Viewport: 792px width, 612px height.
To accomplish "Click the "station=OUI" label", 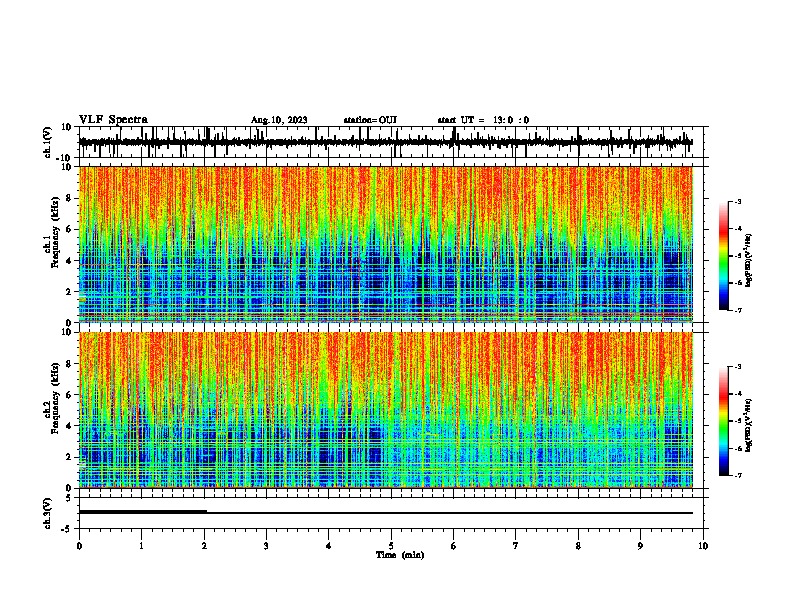I will [x=370, y=120].
